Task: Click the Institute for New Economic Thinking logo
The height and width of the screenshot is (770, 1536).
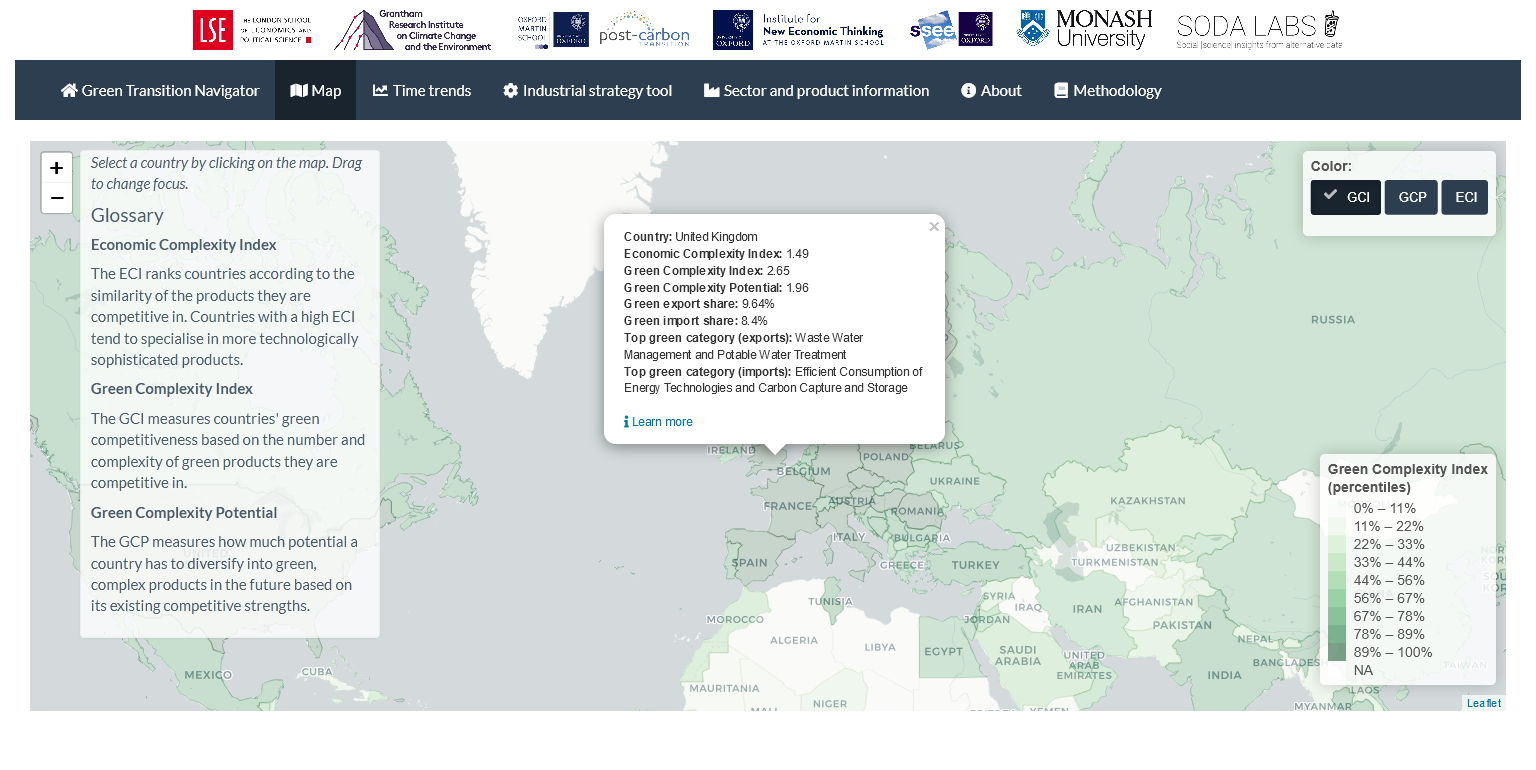Action: point(798,30)
